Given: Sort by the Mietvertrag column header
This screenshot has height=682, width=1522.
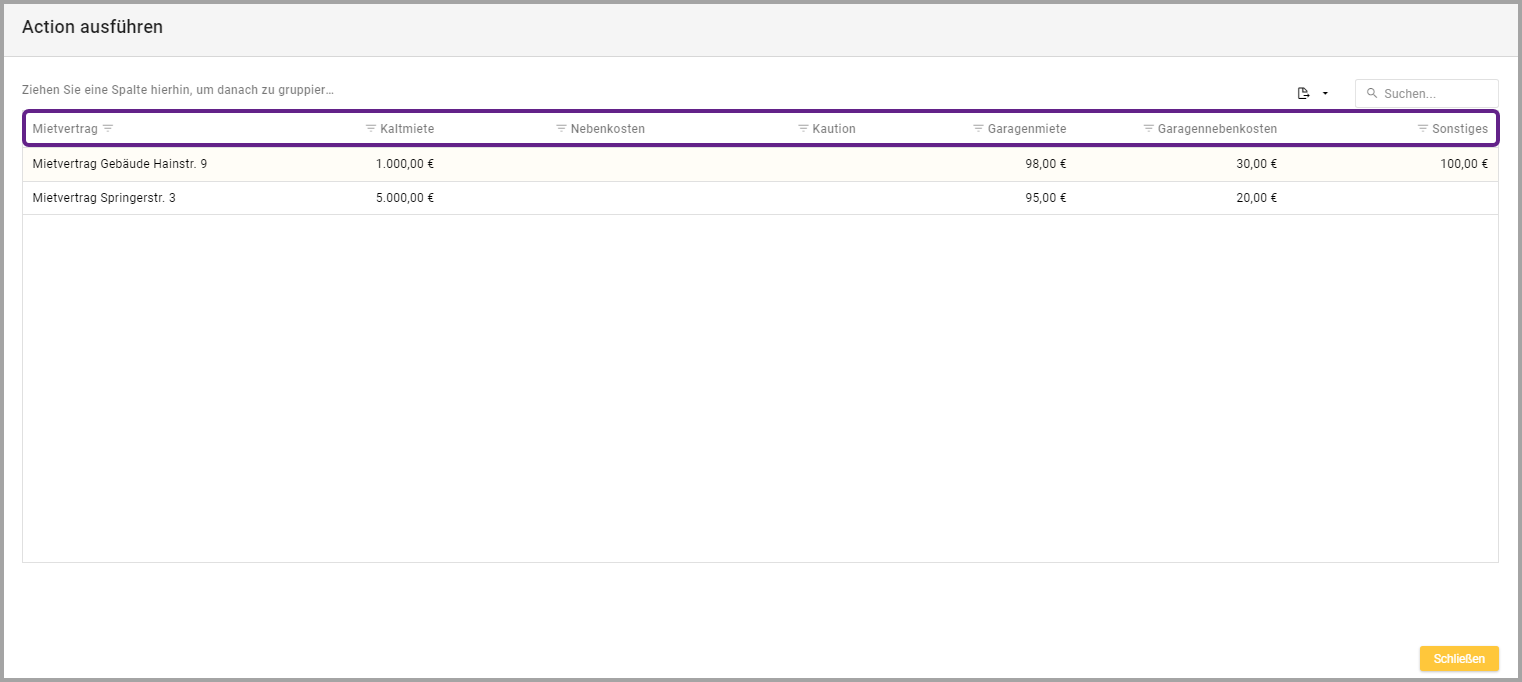Looking at the screenshot, I should [65, 129].
